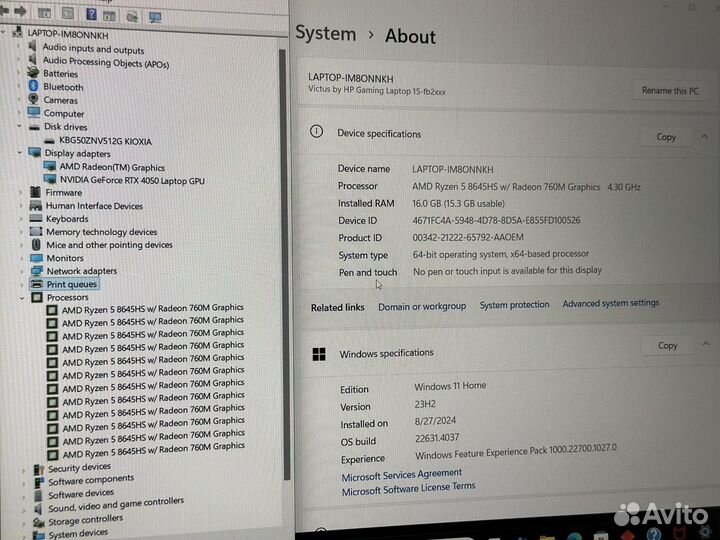Collapse the Display adapters tree node
Screen dimensions: 720x540
tap(20, 152)
